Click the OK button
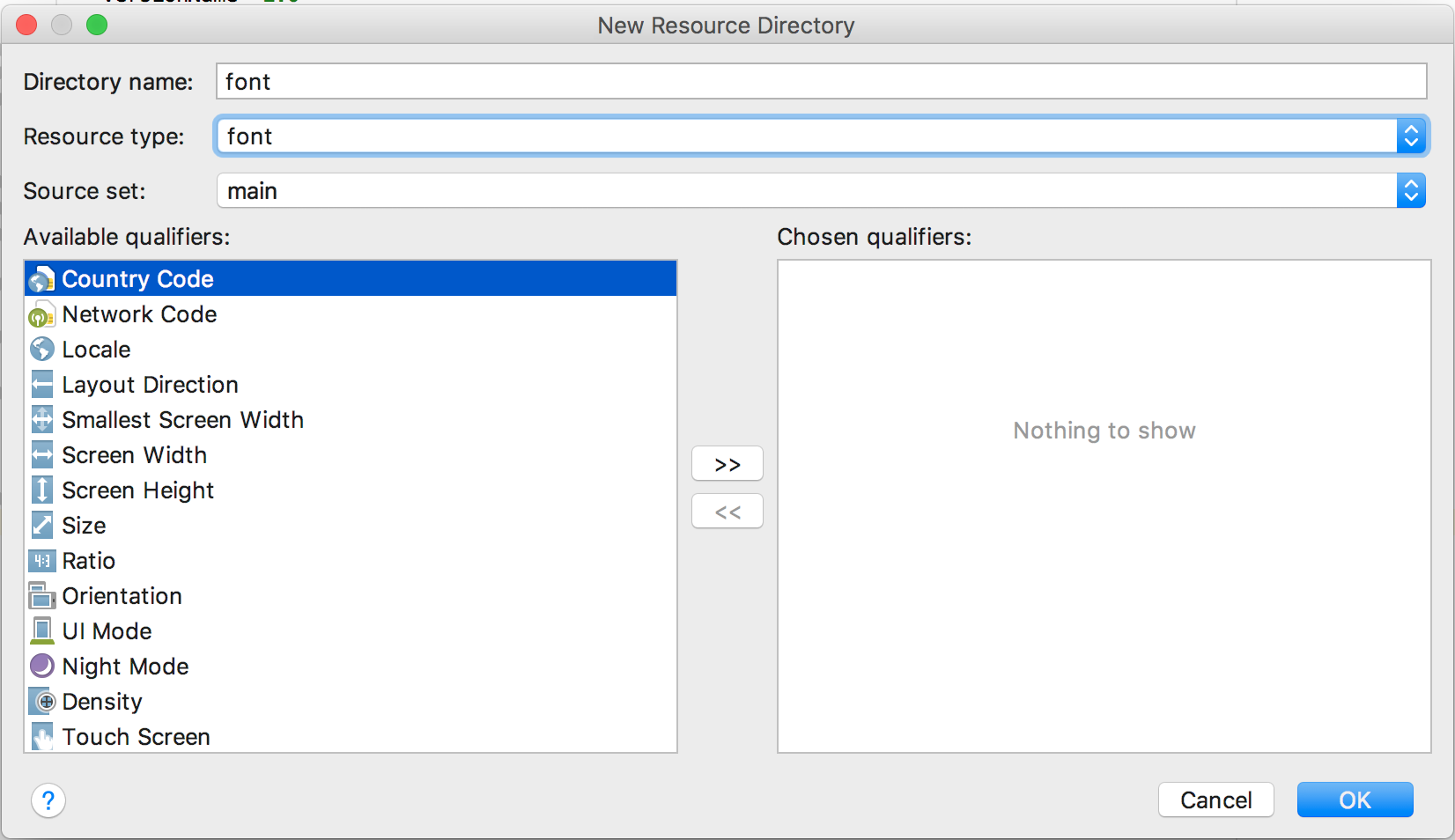Image resolution: width=1455 pixels, height=840 pixels. coord(1355,799)
